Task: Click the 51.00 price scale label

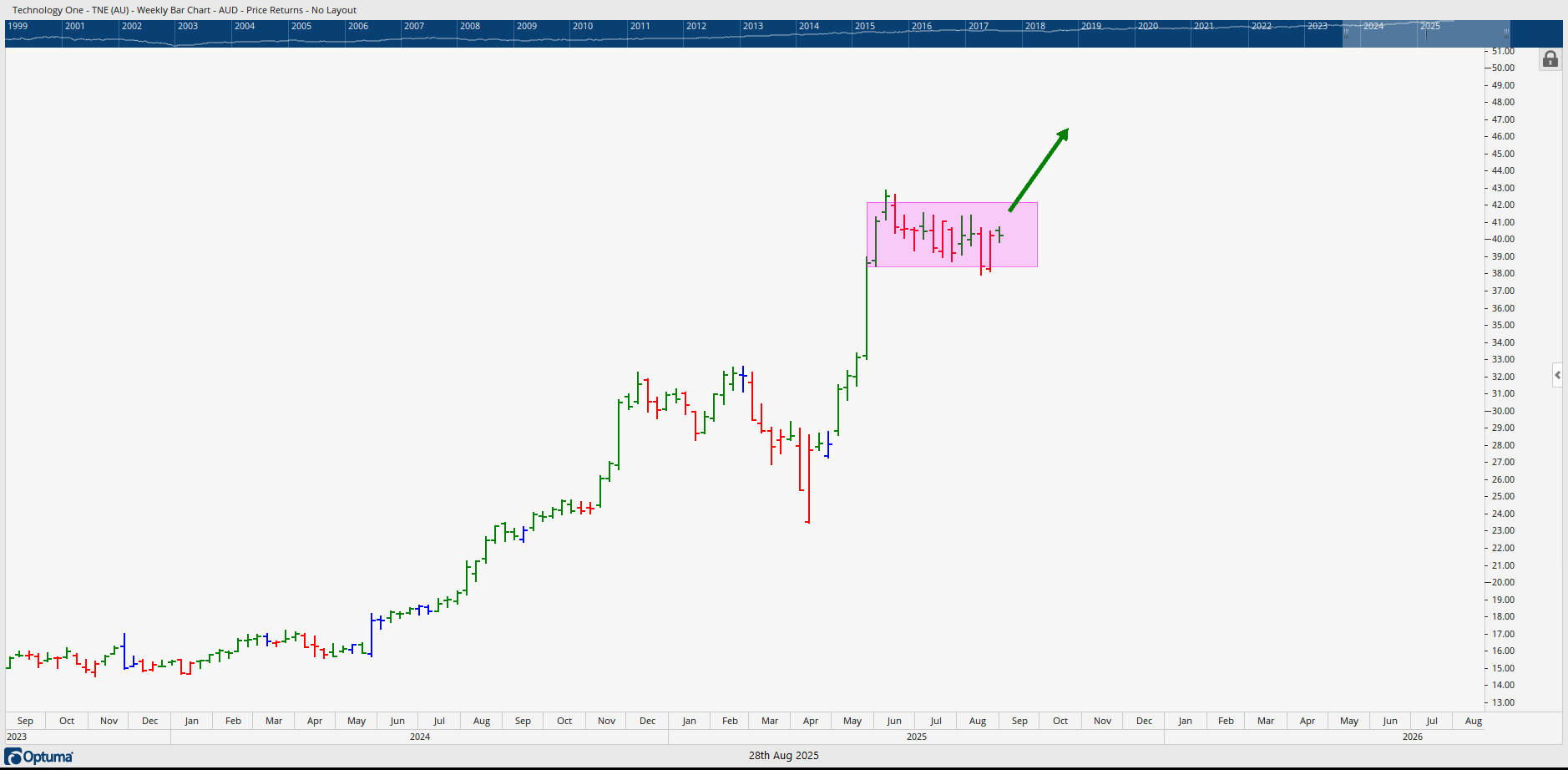Action: (x=1503, y=51)
